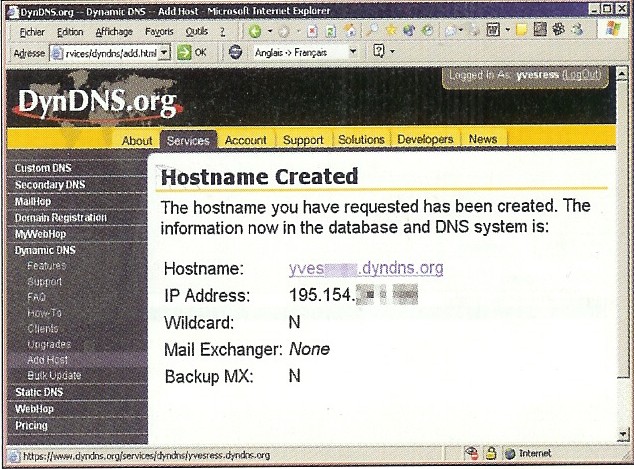Switch to the Developers tab
This screenshot has width=634, height=469.
click(425, 139)
